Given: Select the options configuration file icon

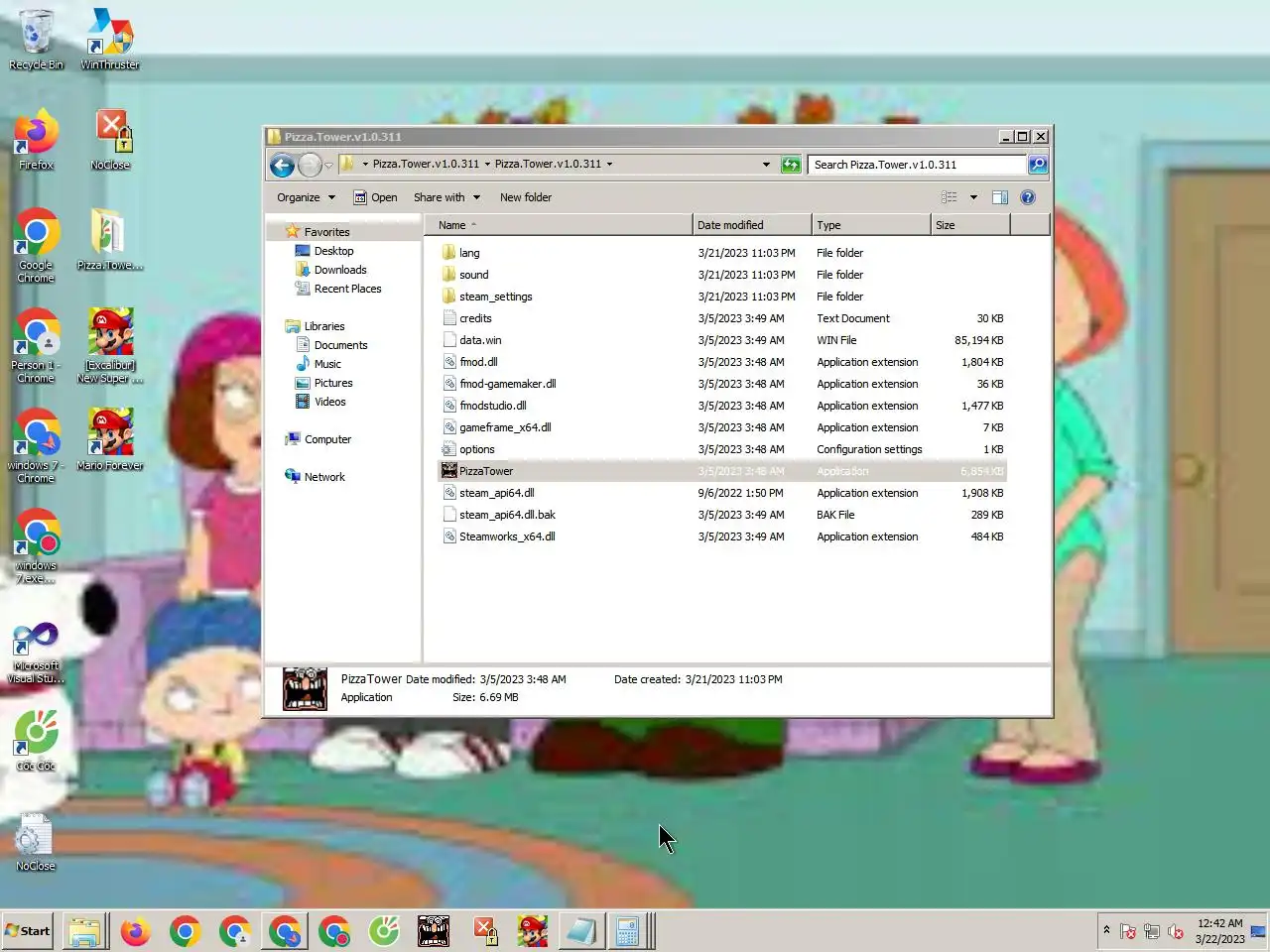Looking at the screenshot, I should (x=448, y=449).
